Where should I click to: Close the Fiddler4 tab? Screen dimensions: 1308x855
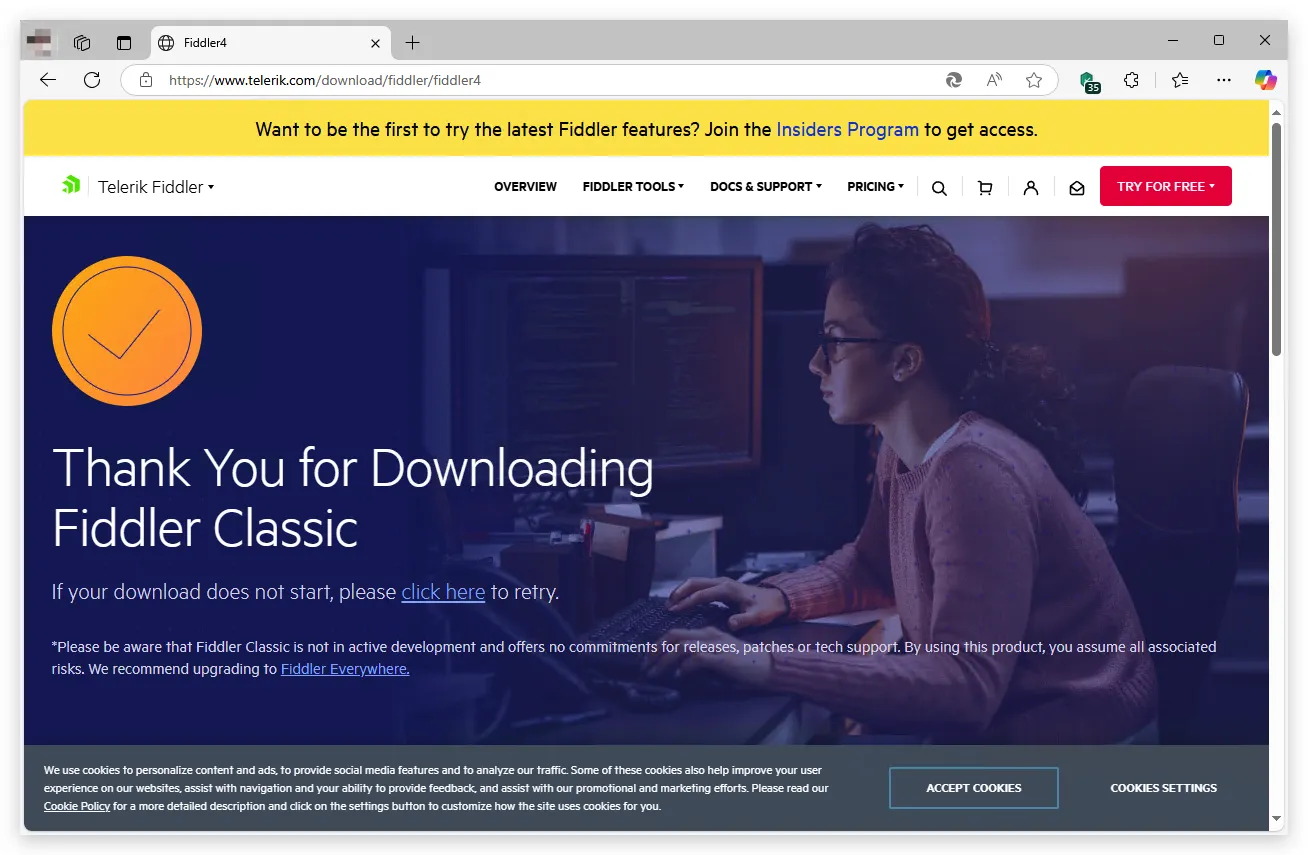click(376, 43)
